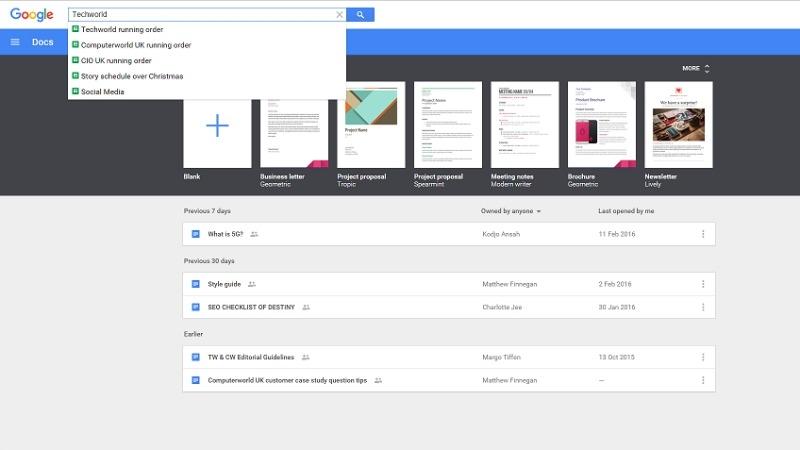The height and width of the screenshot is (450, 800).
Task: Select Computerworld UK running order suggestion
Action: [207, 45]
